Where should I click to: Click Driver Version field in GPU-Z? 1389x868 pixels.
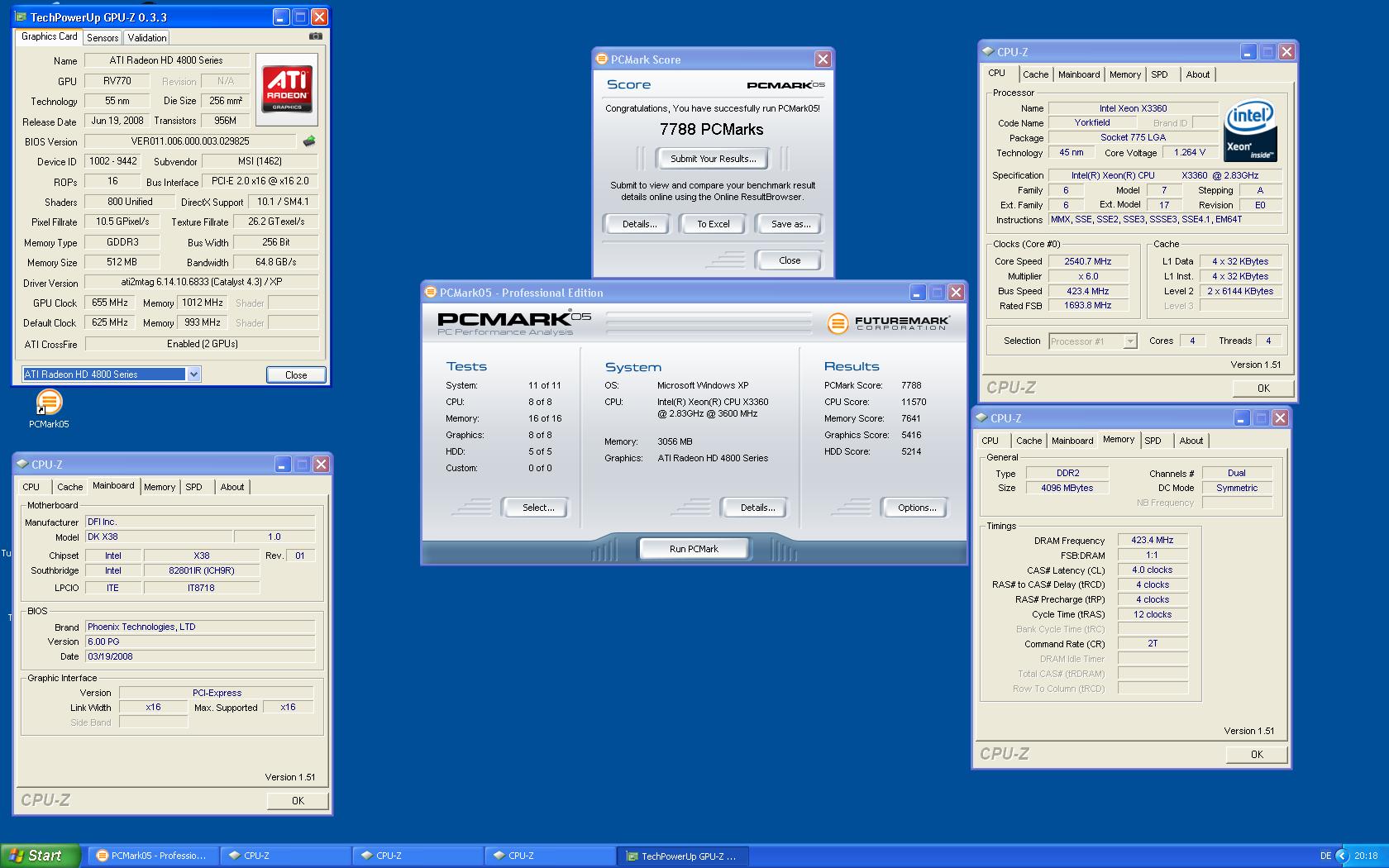202,282
